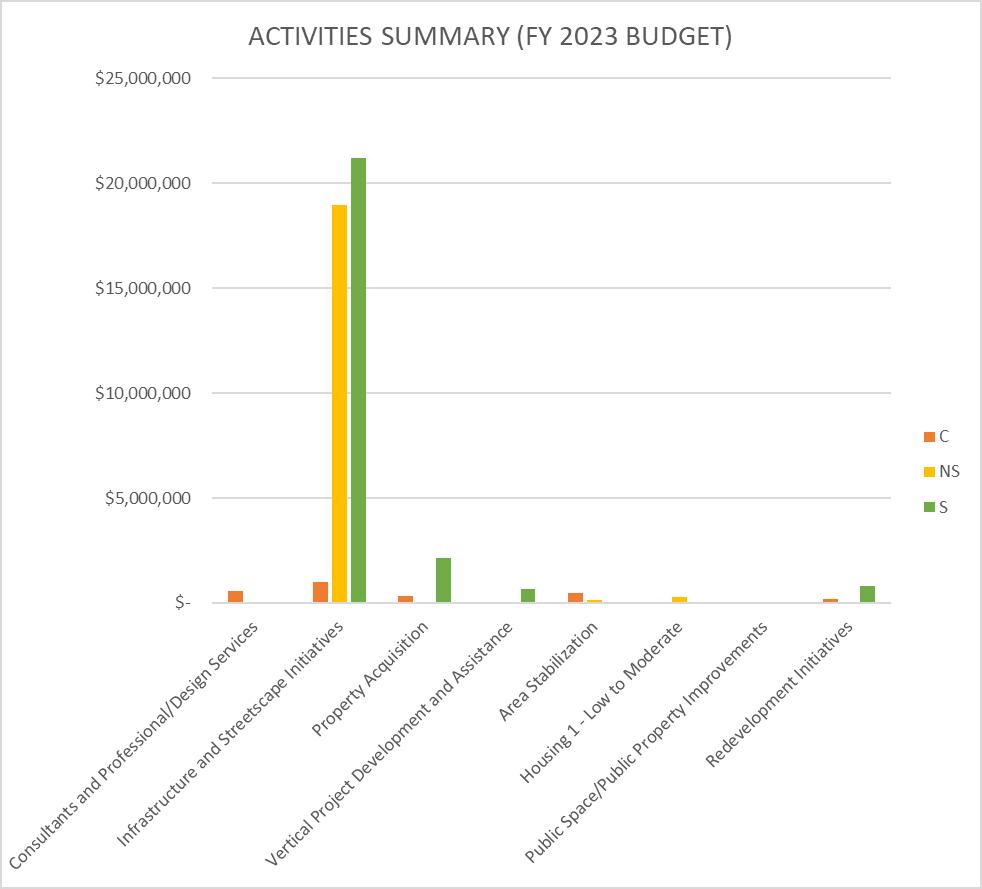Screen dimensions: 982x889
Task: Click the green Property Acquisition bar
Action: pos(443,580)
